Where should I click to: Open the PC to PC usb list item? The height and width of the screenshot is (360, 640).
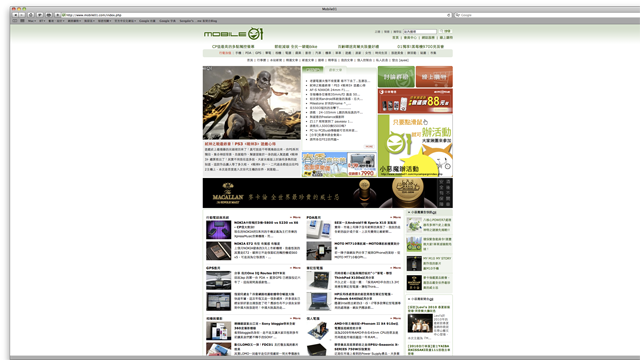pos(333,130)
